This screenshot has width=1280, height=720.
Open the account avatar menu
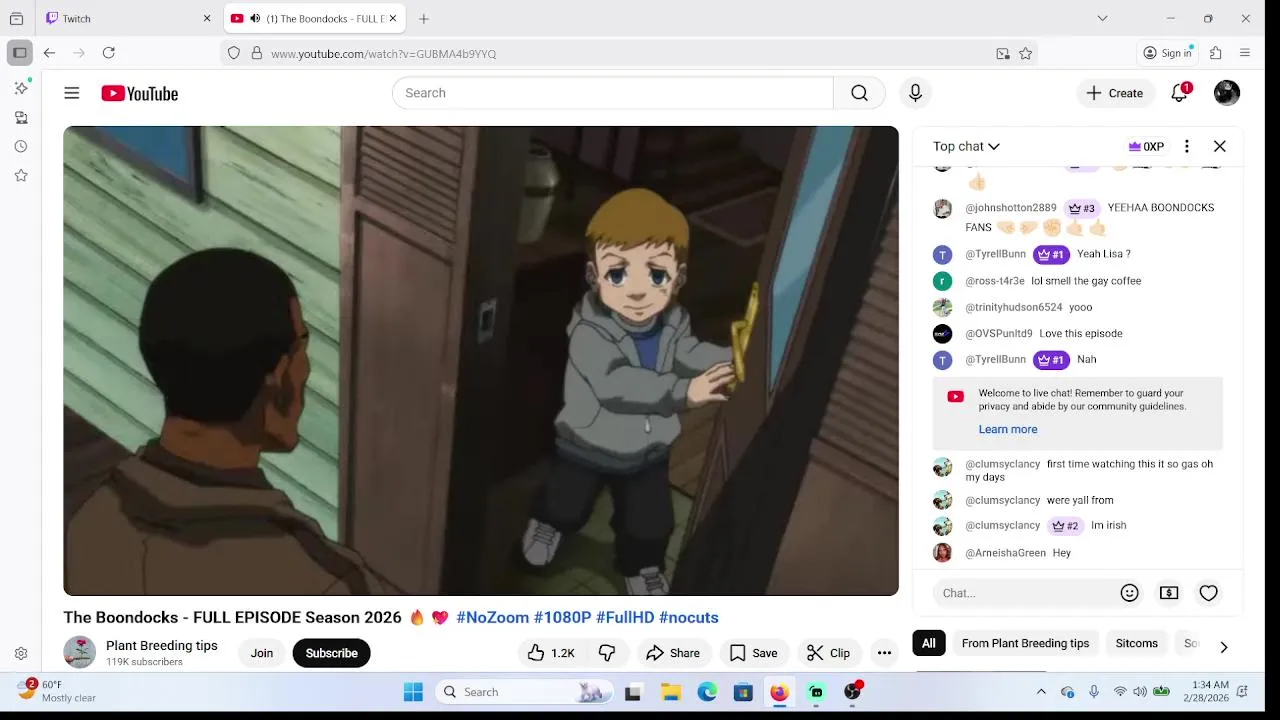[1227, 93]
